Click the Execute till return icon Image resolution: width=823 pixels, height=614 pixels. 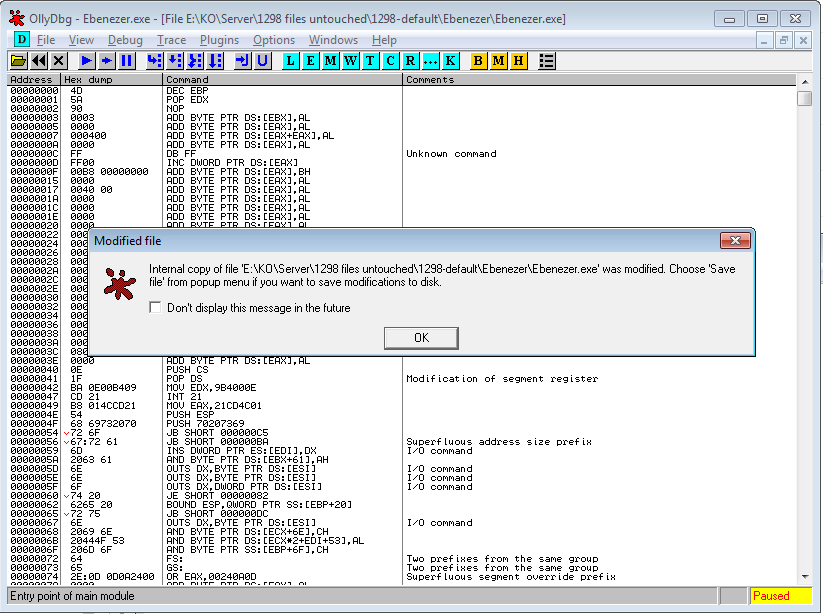point(242,61)
